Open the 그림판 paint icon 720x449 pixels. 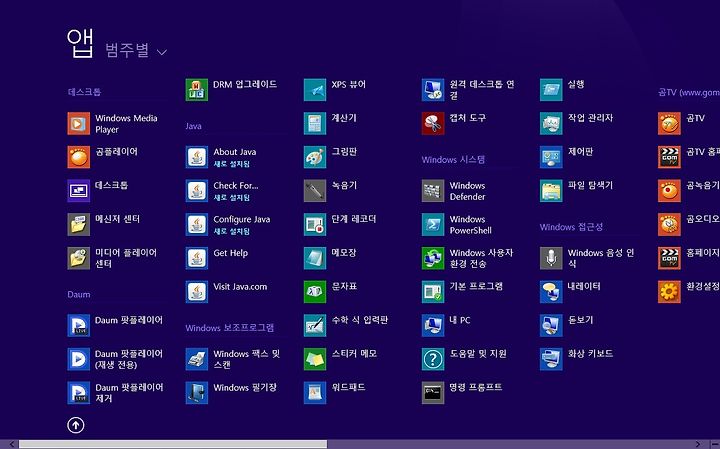(x=315, y=157)
